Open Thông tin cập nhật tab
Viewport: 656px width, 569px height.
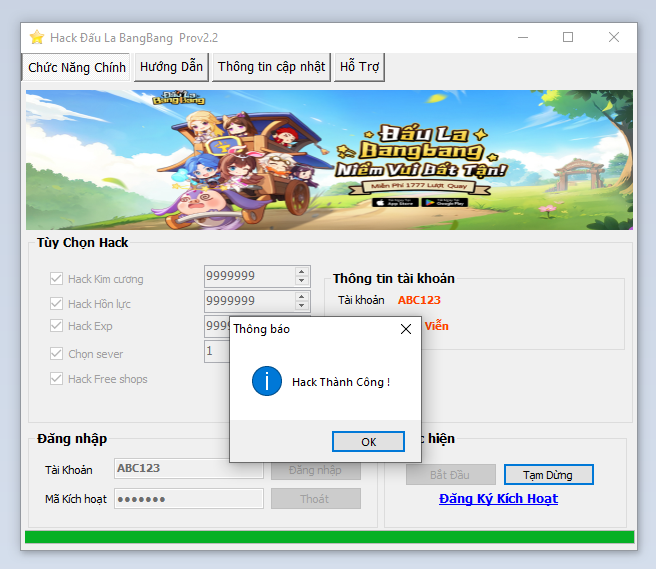(271, 67)
